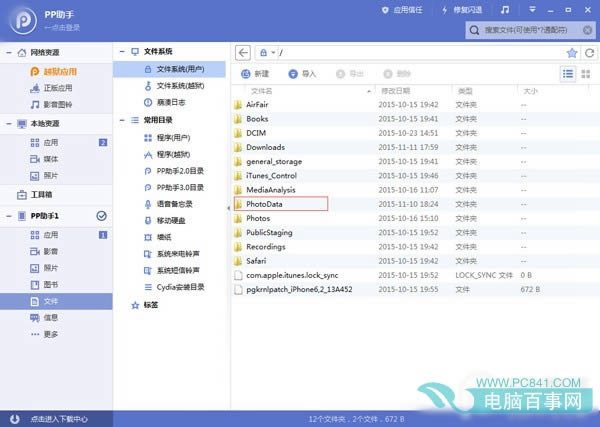The image size is (600, 427).
Task: Collapse the middle panel with splitter arrow
Action: coord(228,208)
